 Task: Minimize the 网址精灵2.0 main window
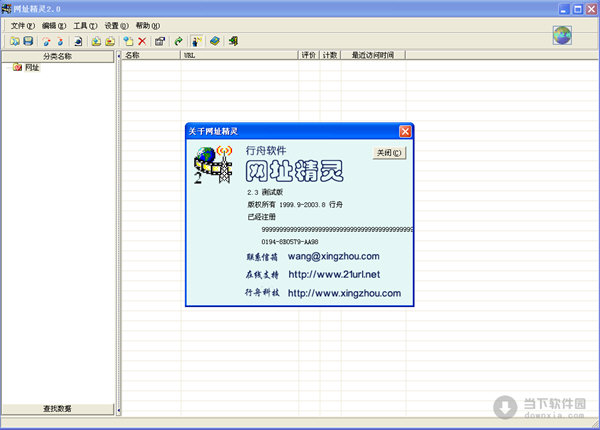click(564, 9)
